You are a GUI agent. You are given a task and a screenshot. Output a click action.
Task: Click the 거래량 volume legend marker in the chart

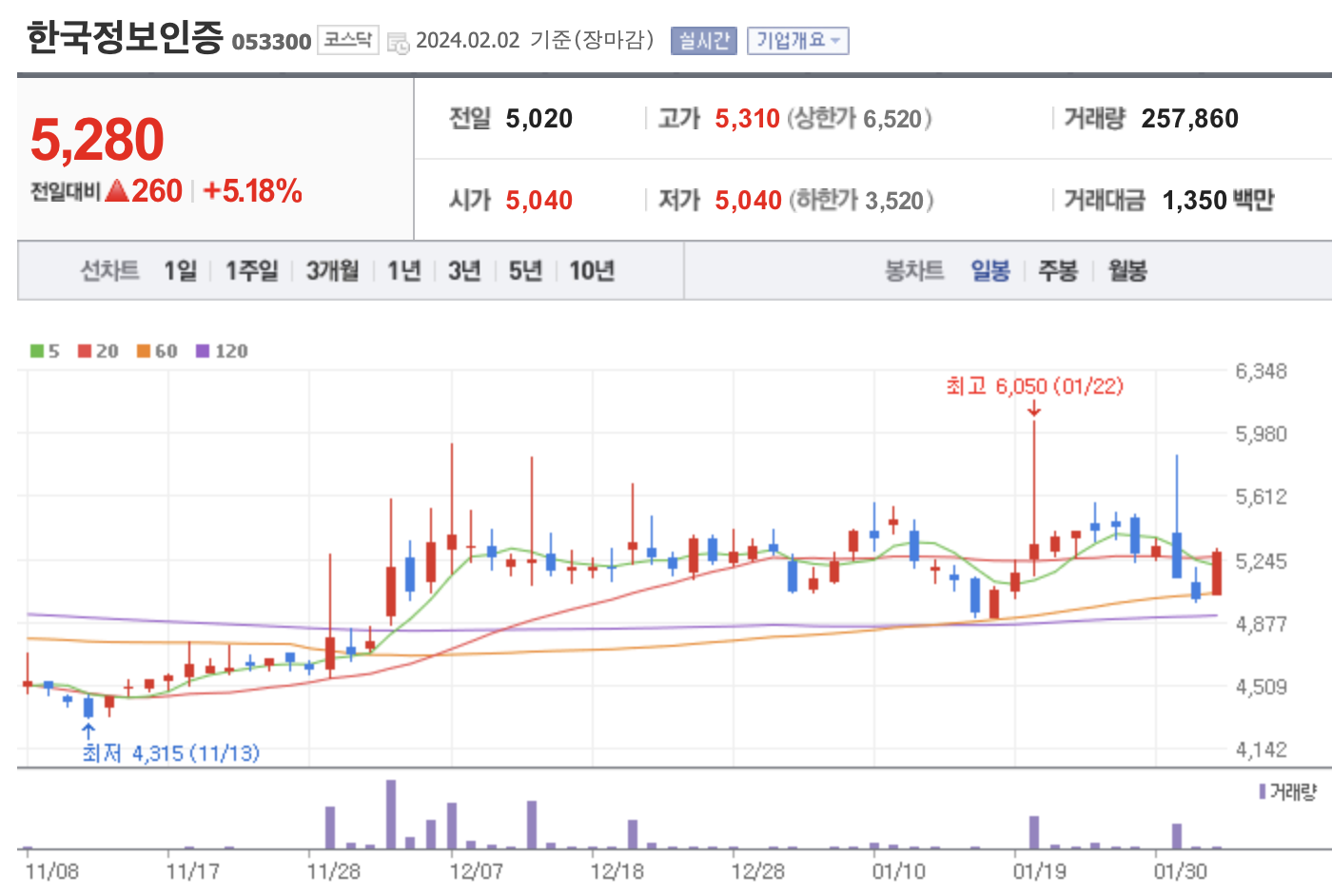(1263, 791)
